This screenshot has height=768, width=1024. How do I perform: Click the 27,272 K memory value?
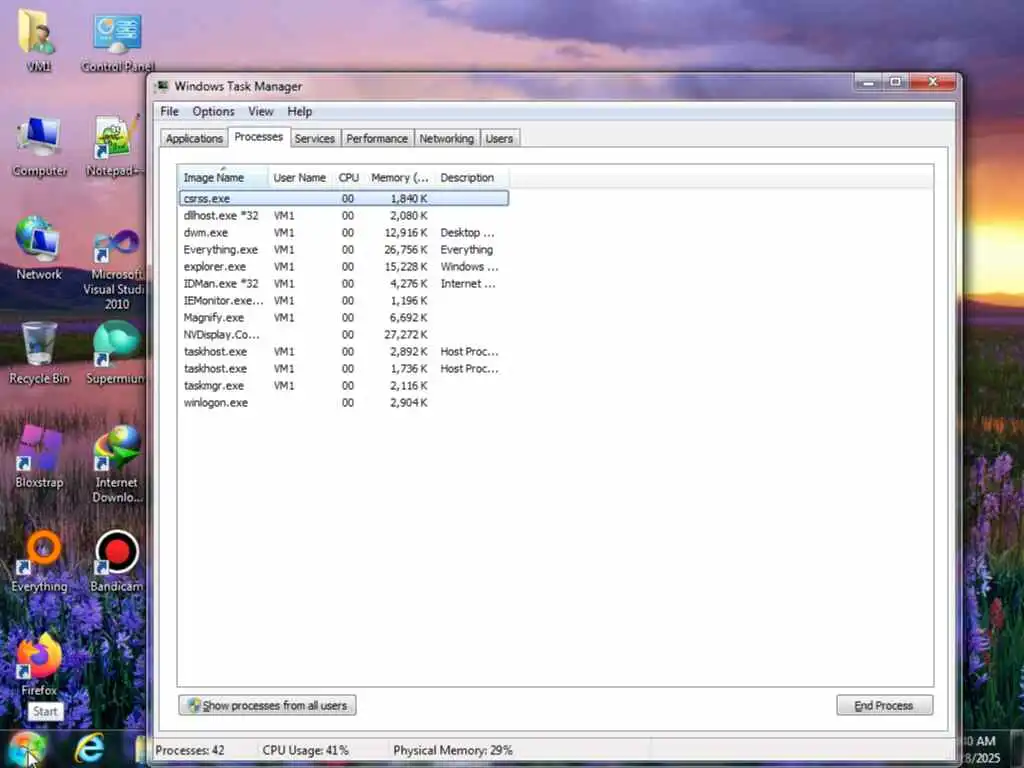[406, 334]
